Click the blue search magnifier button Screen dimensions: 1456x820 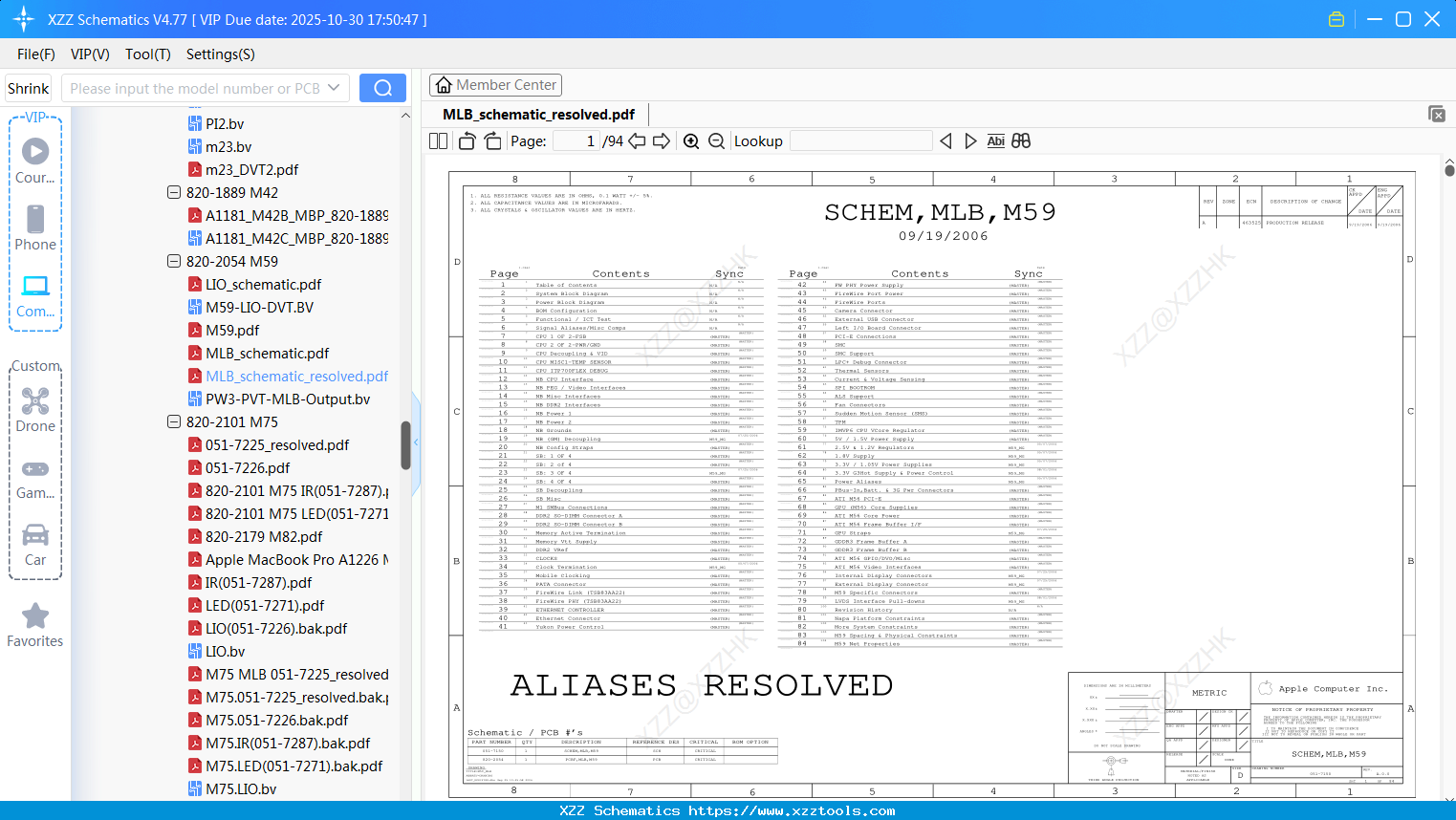pos(382,88)
